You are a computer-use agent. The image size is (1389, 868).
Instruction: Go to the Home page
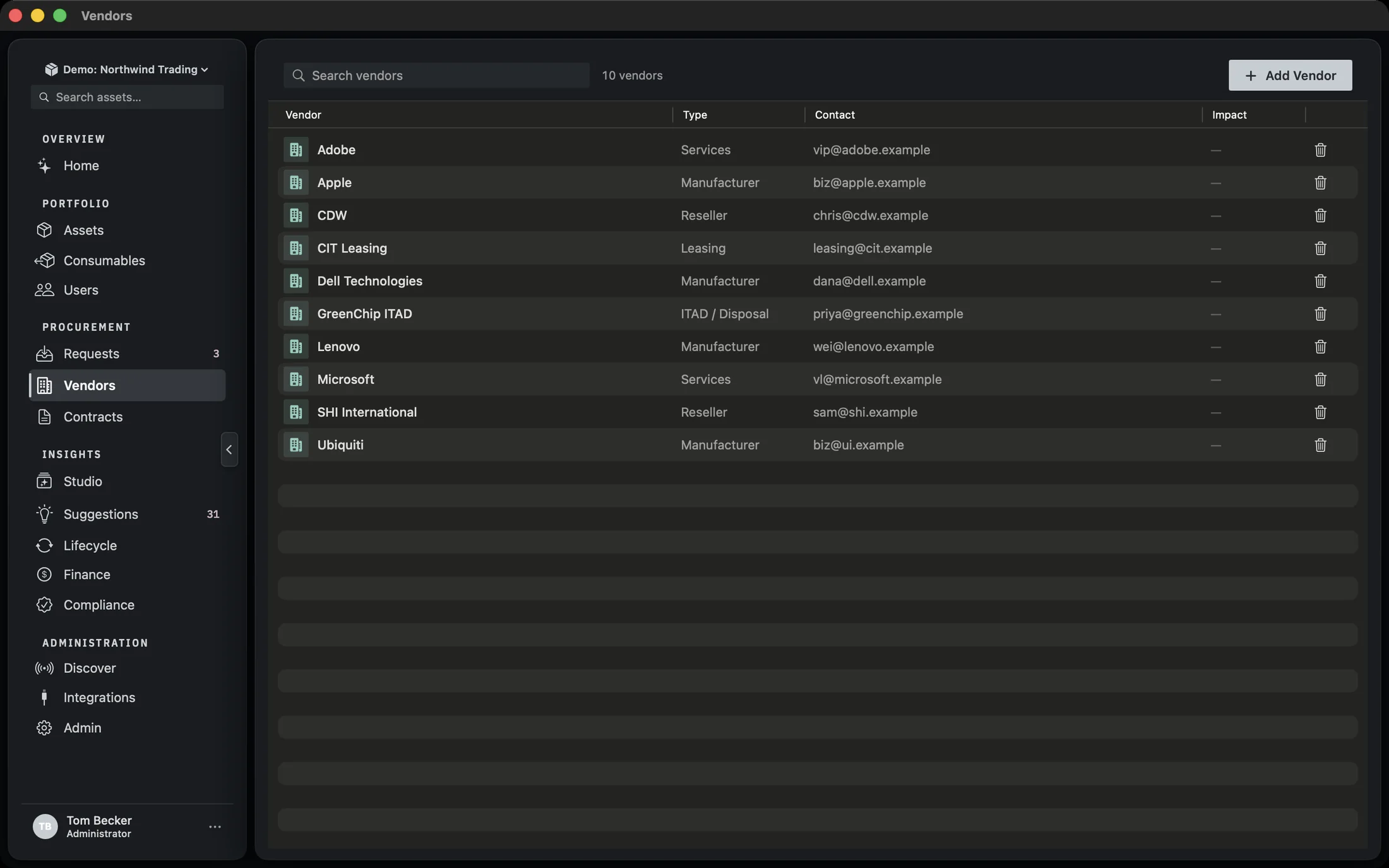click(x=127, y=166)
